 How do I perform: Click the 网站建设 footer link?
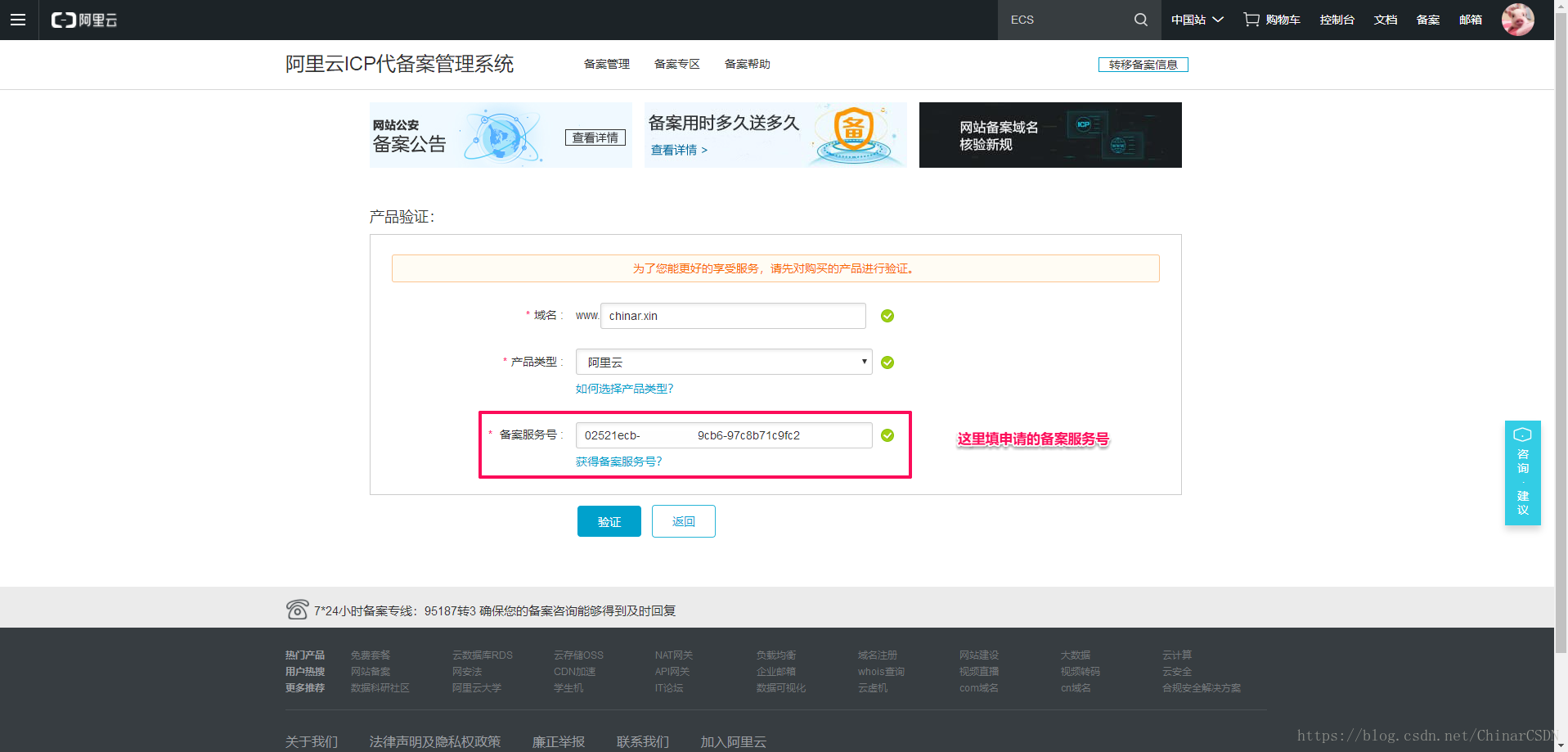[x=979, y=655]
